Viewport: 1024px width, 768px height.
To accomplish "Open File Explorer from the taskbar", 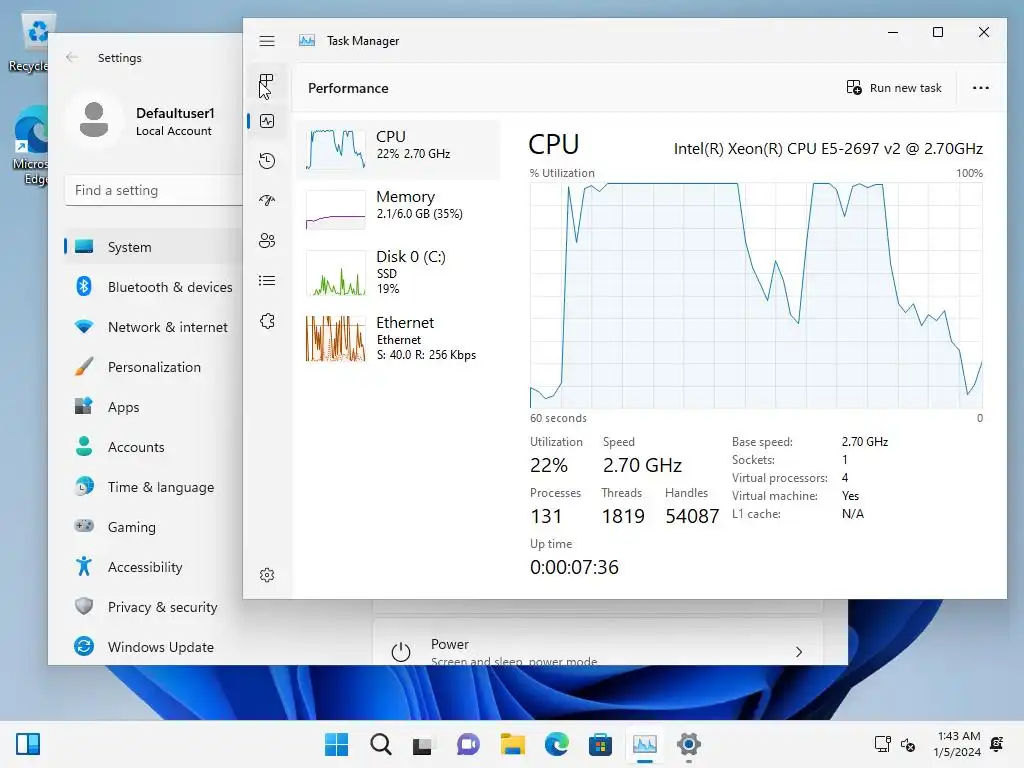I will (512, 744).
